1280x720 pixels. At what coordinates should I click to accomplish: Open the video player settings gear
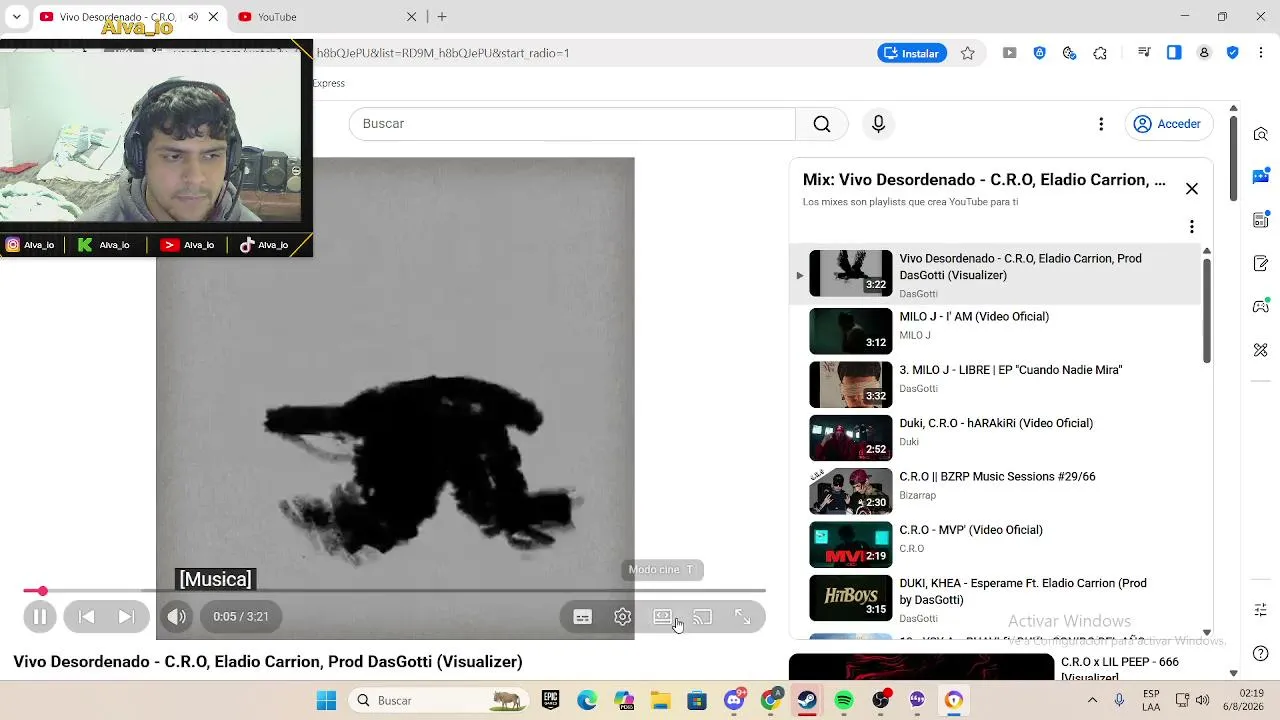[x=622, y=617]
